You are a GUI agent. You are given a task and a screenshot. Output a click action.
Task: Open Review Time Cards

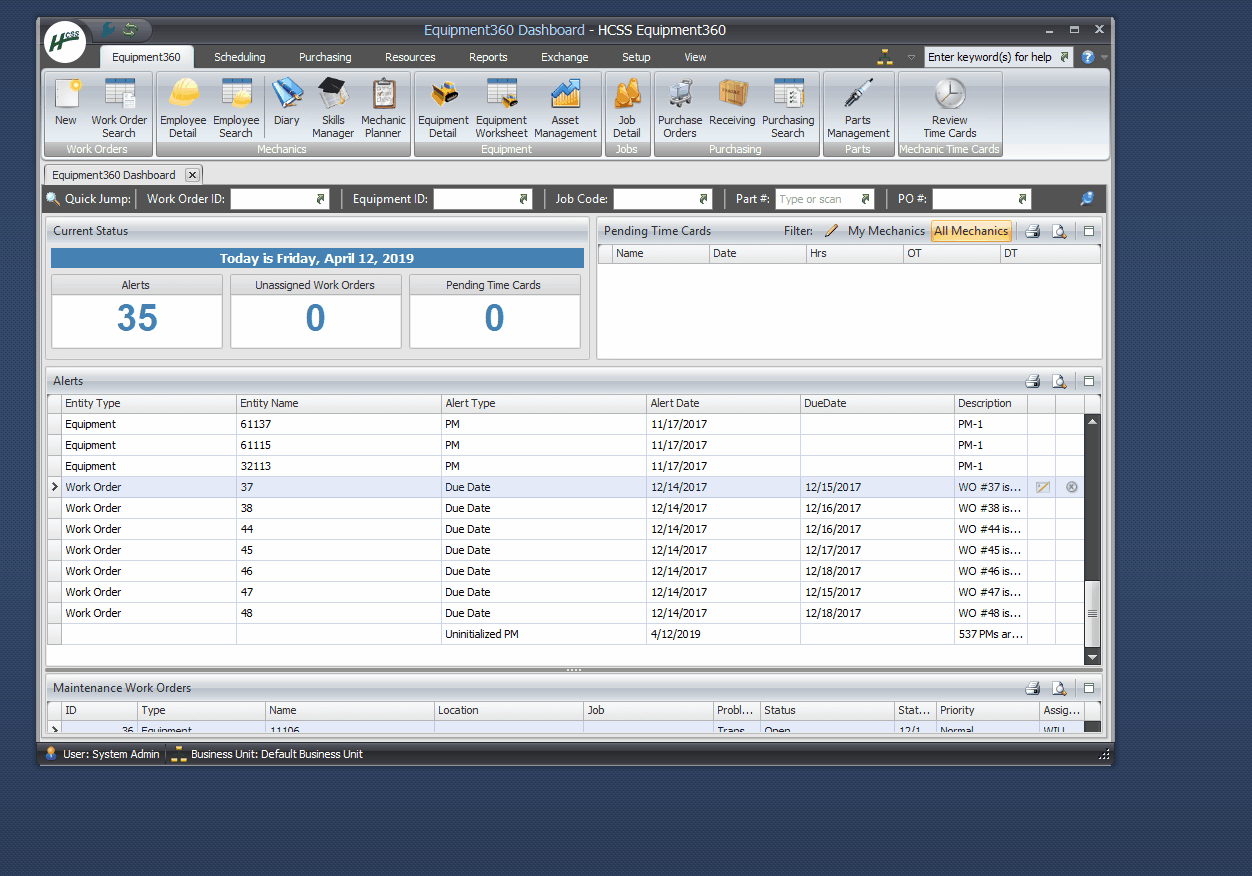coord(950,107)
